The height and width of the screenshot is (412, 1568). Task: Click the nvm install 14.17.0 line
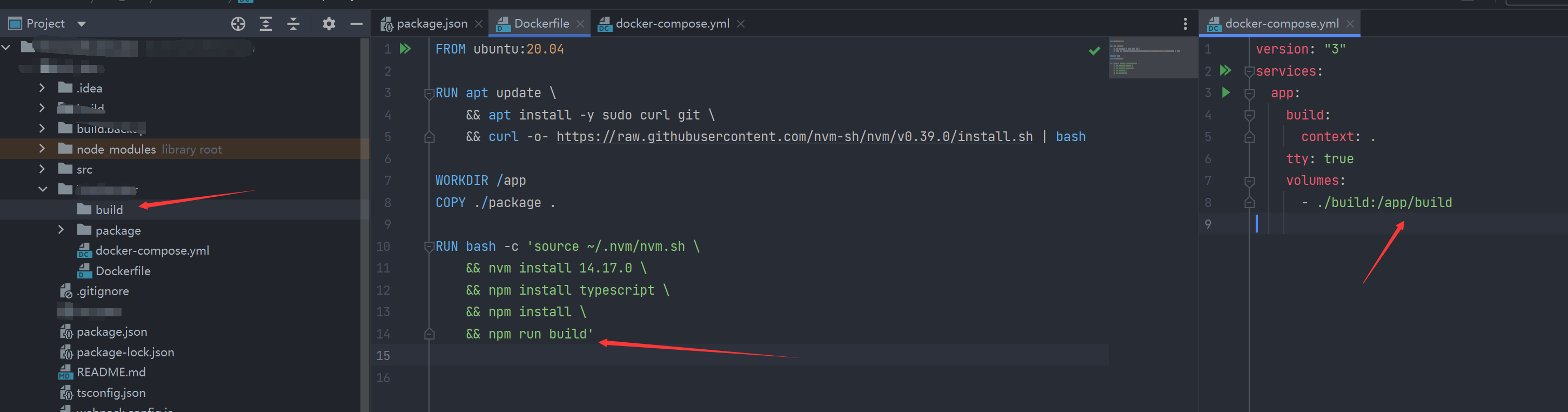pyautogui.click(x=556, y=268)
